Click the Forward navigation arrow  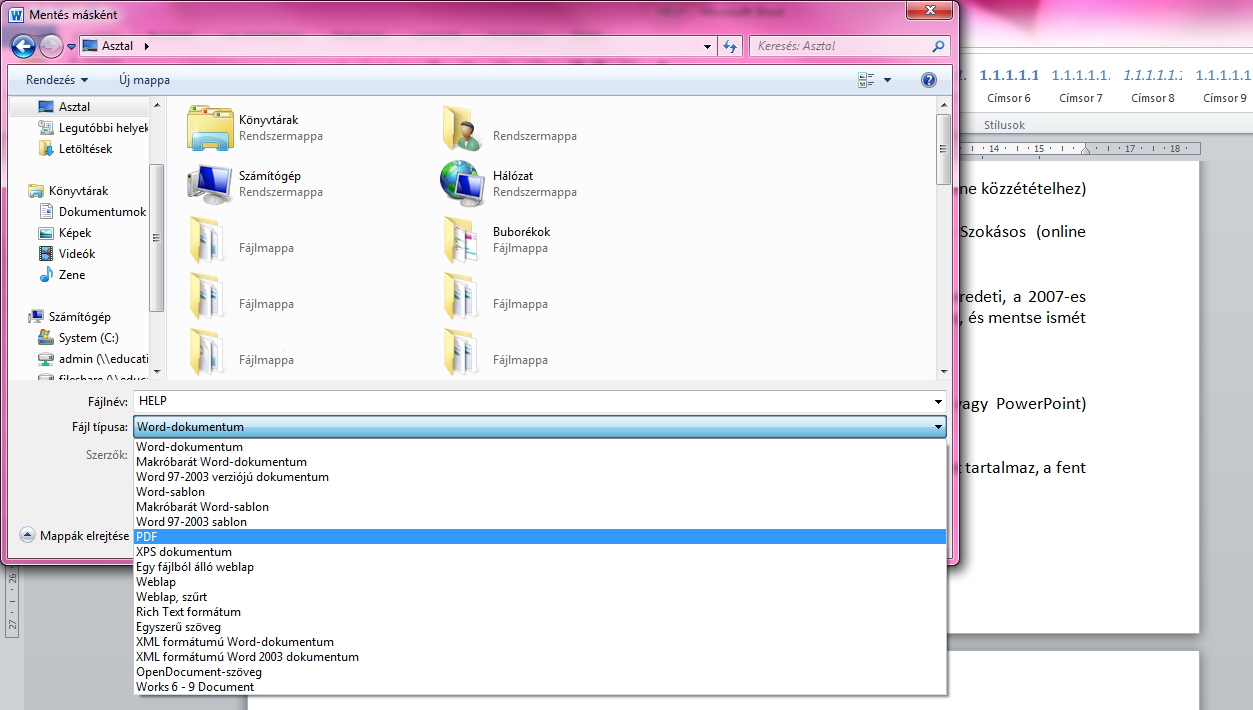(x=51, y=46)
